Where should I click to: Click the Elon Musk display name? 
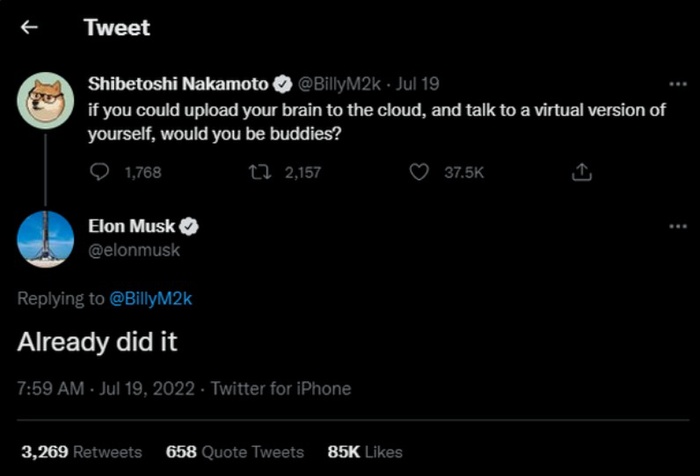pyautogui.click(x=131, y=227)
